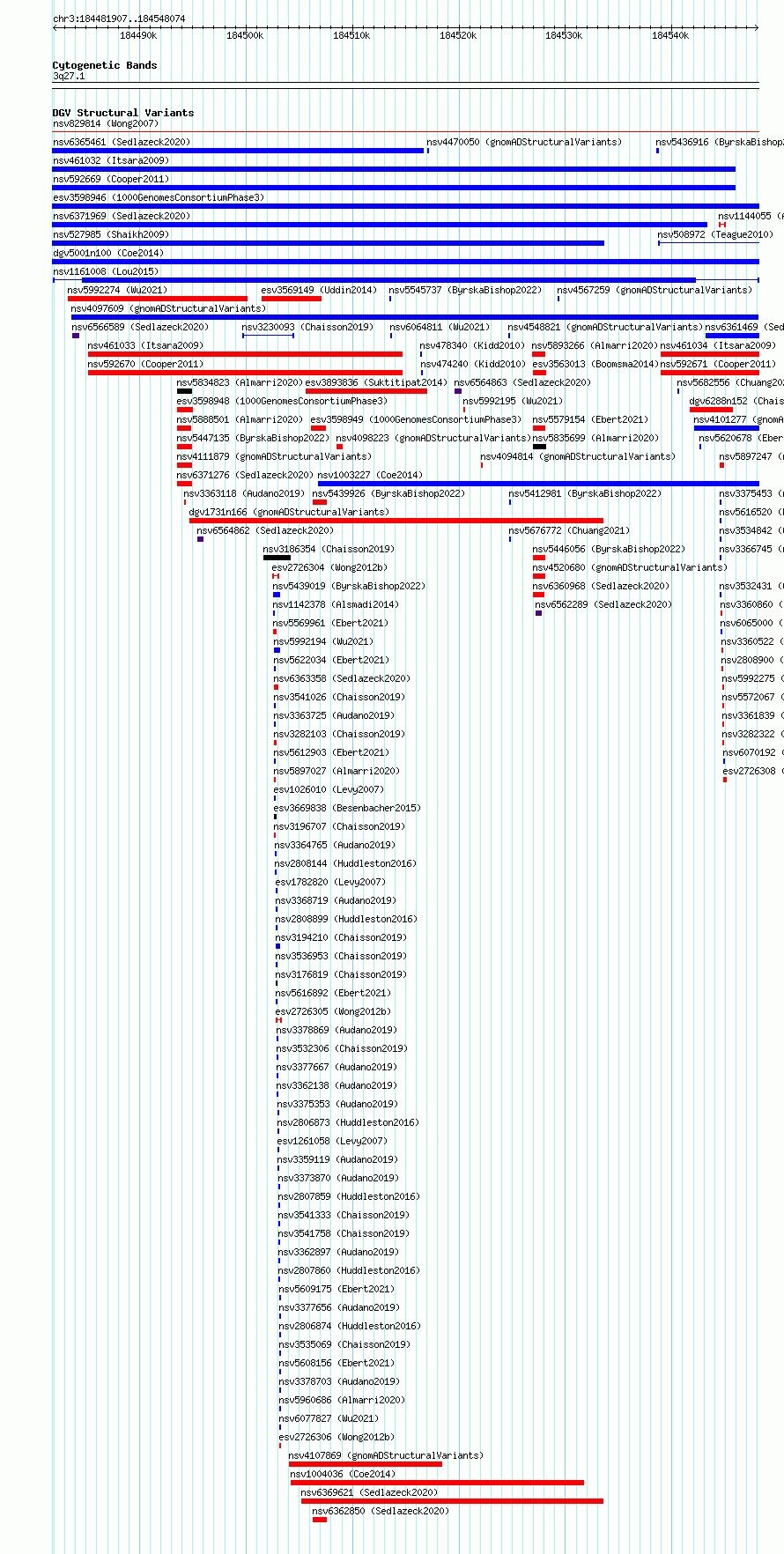Open dgv1731n166 gnomADStructuralVariants variant

coord(288,512)
